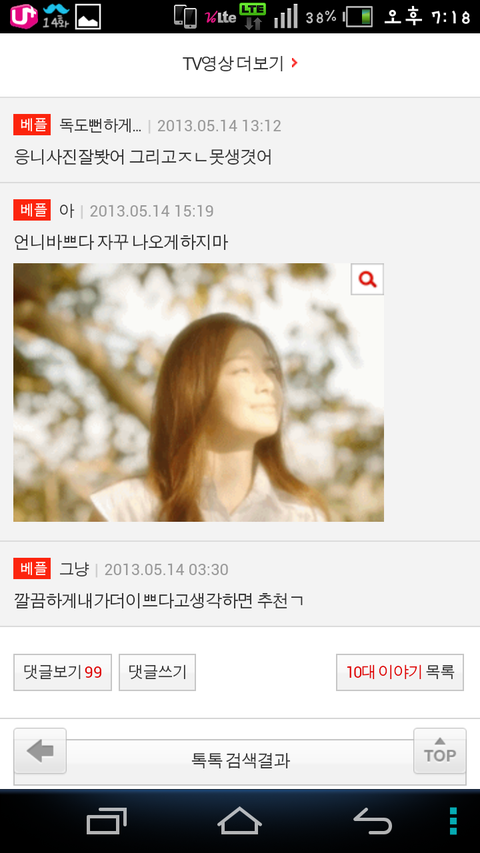Screen dimensions: 480x853
Task: Tap the back arrow button
Action: (40, 751)
